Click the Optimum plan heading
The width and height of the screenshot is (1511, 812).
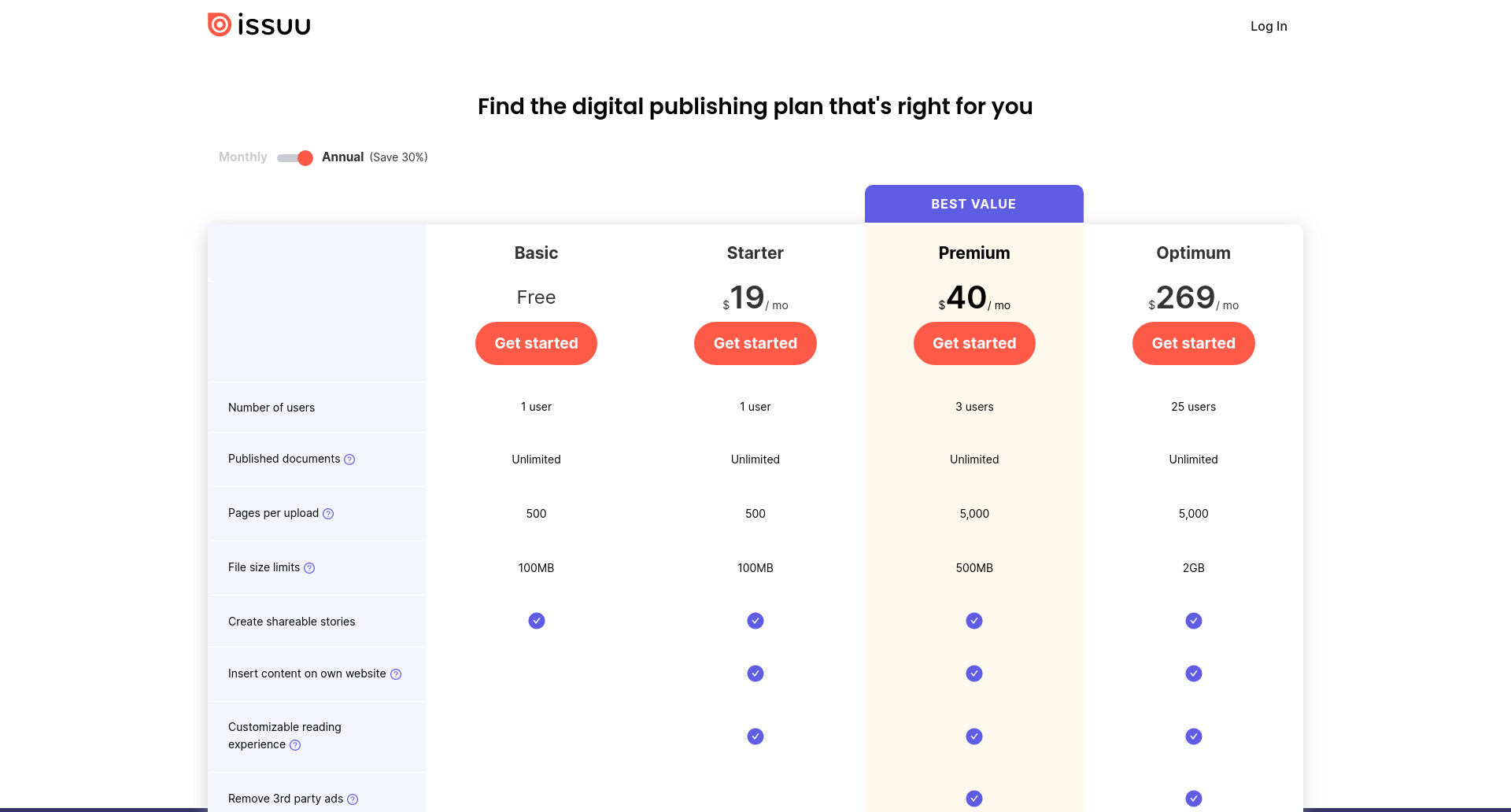[1193, 253]
